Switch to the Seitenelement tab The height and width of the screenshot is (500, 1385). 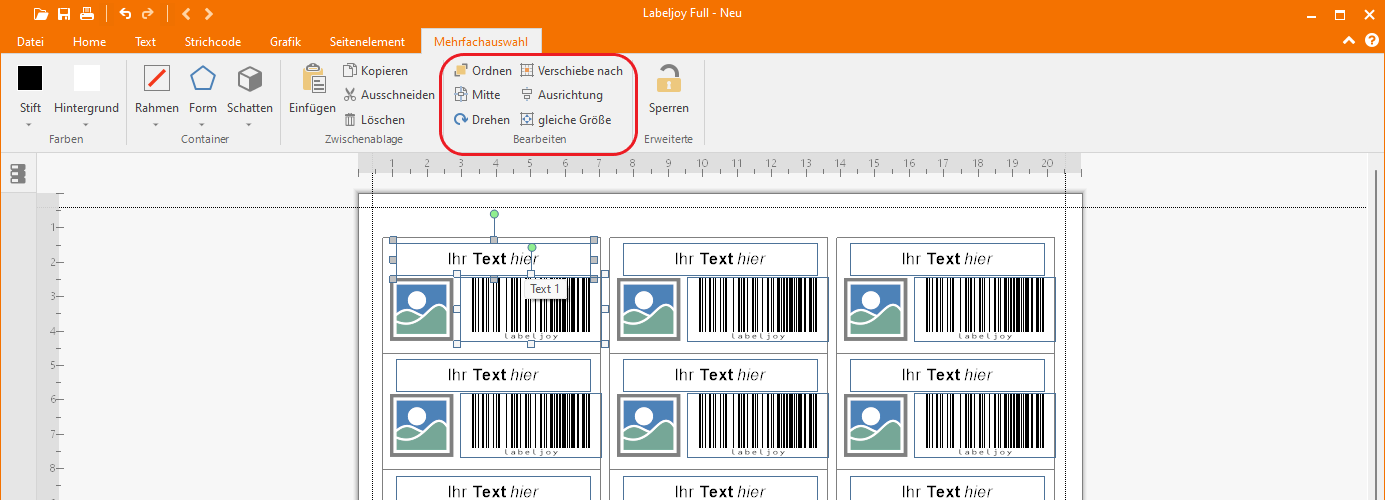367,42
